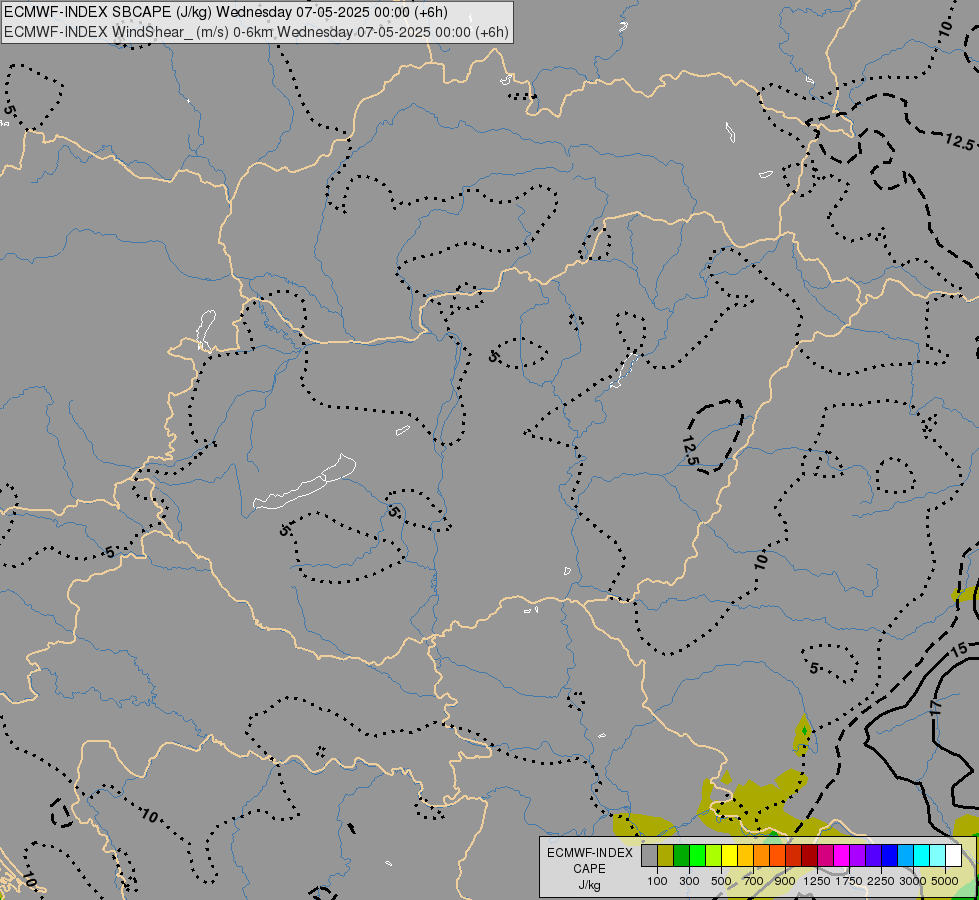Select the olive swatch above the 100 label
This screenshot has width=979, height=900.
point(666,855)
